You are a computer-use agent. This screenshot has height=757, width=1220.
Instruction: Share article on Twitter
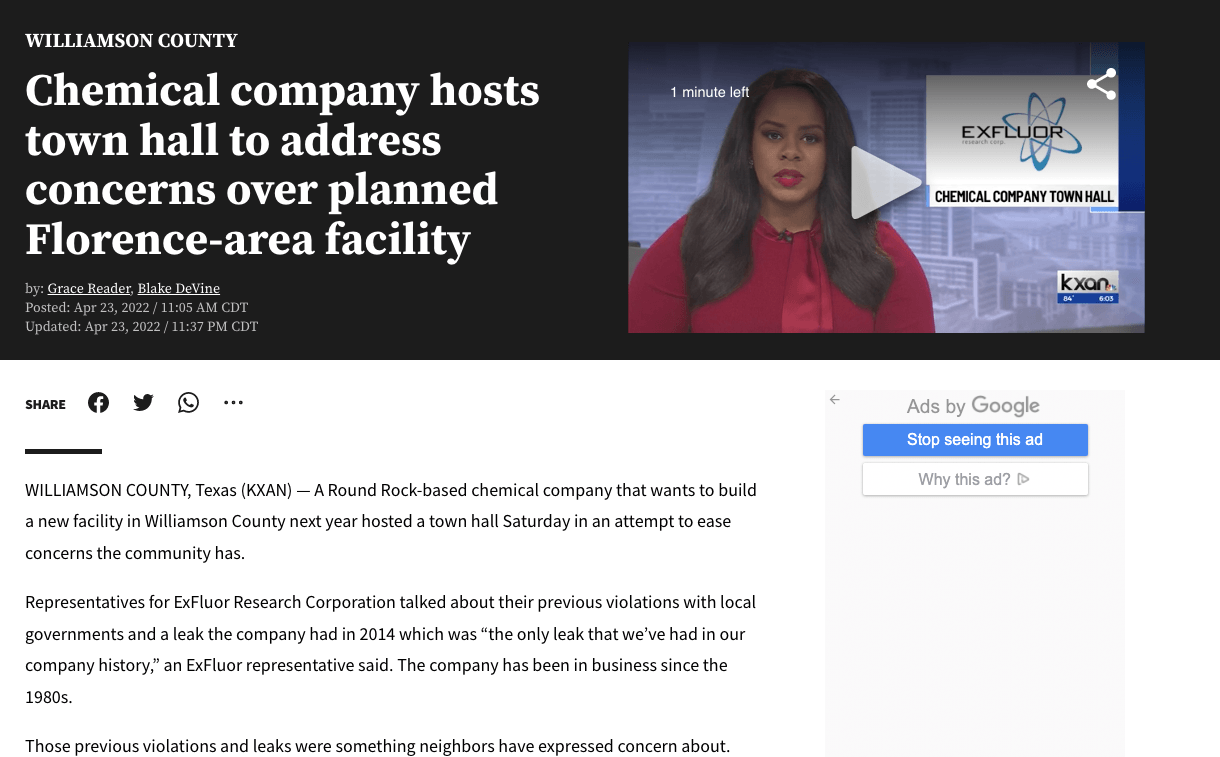[x=143, y=403]
